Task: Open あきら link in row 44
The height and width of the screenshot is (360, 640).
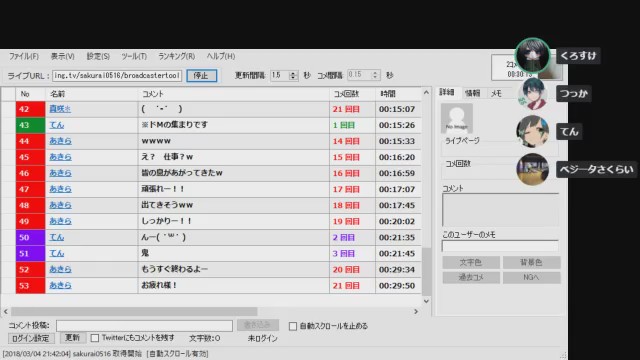Action: pos(60,141)
